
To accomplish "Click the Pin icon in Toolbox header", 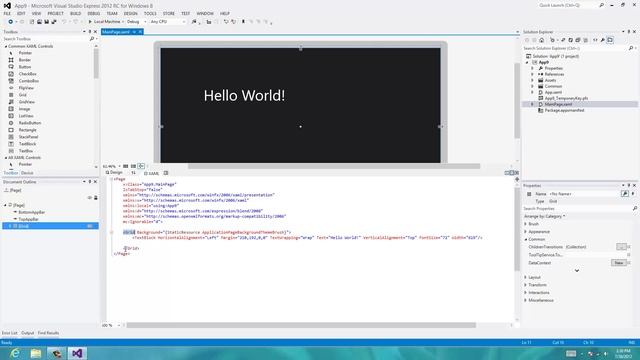I will point(90,31).
